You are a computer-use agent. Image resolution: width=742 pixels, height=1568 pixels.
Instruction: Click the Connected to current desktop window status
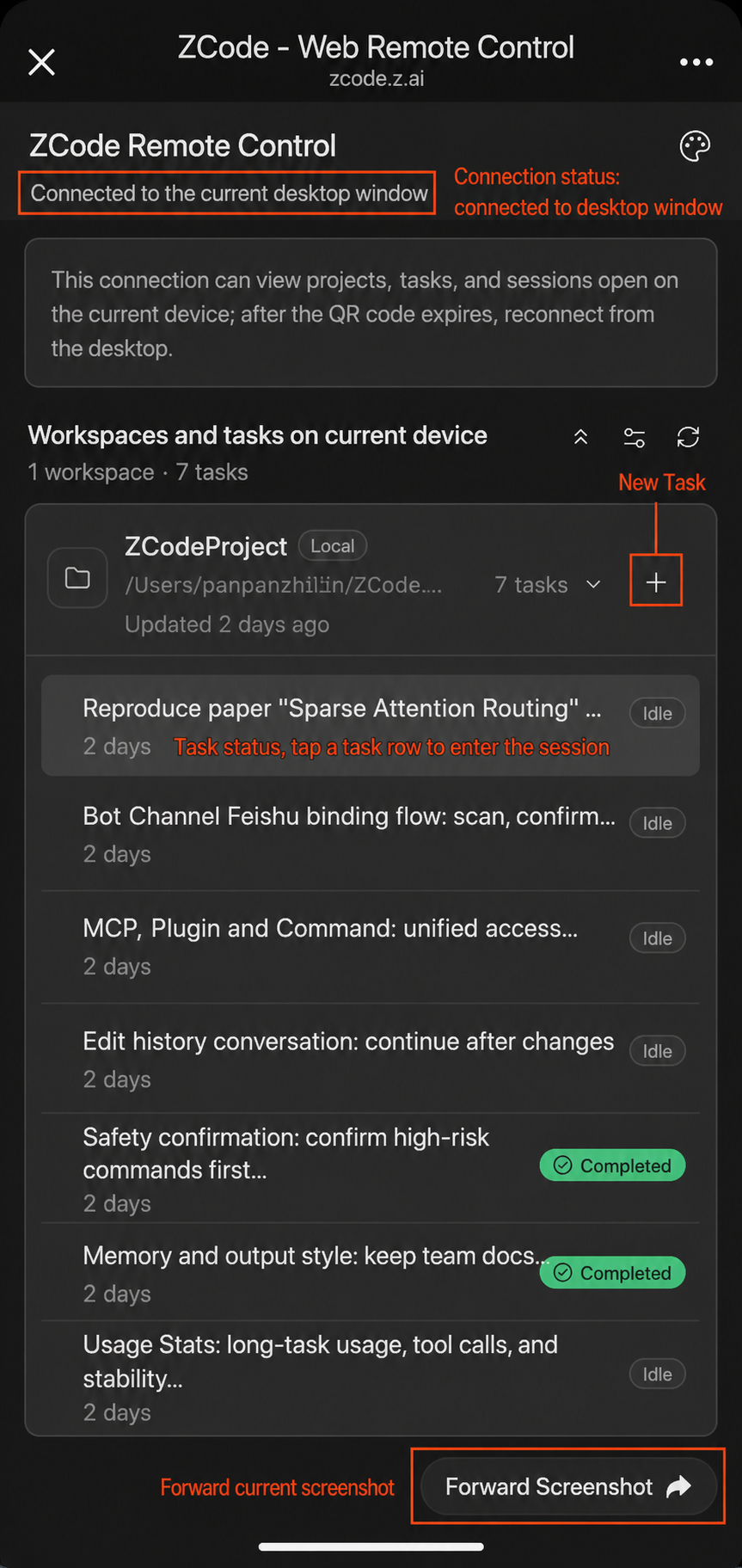pos(229,194)
